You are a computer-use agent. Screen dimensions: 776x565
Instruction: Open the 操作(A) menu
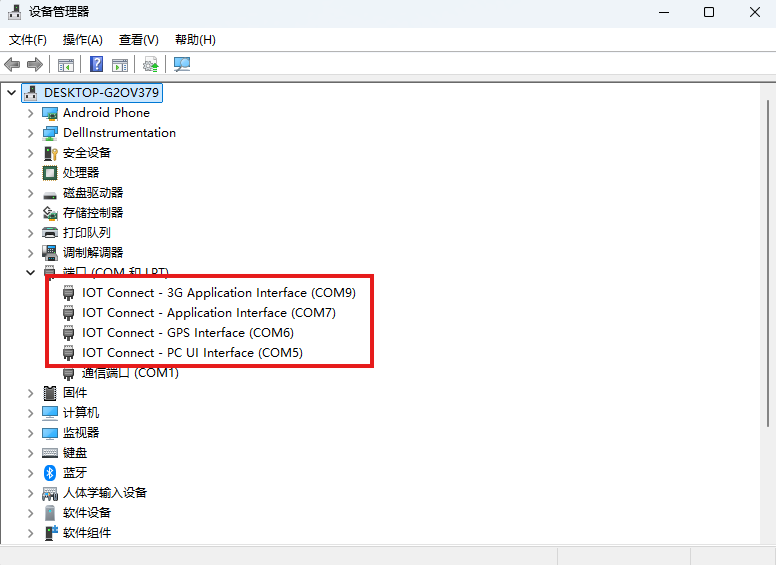(82, 40)
